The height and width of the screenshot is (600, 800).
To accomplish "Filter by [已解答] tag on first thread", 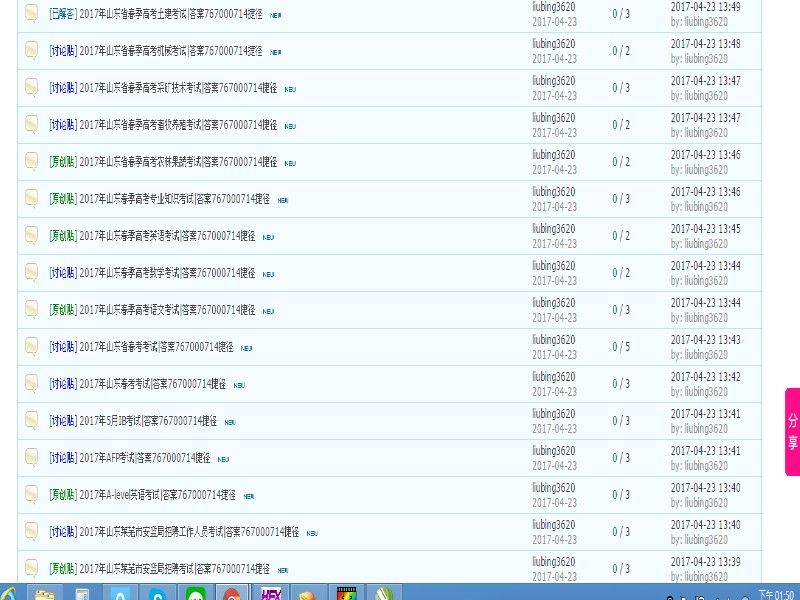I will (63, 13).
